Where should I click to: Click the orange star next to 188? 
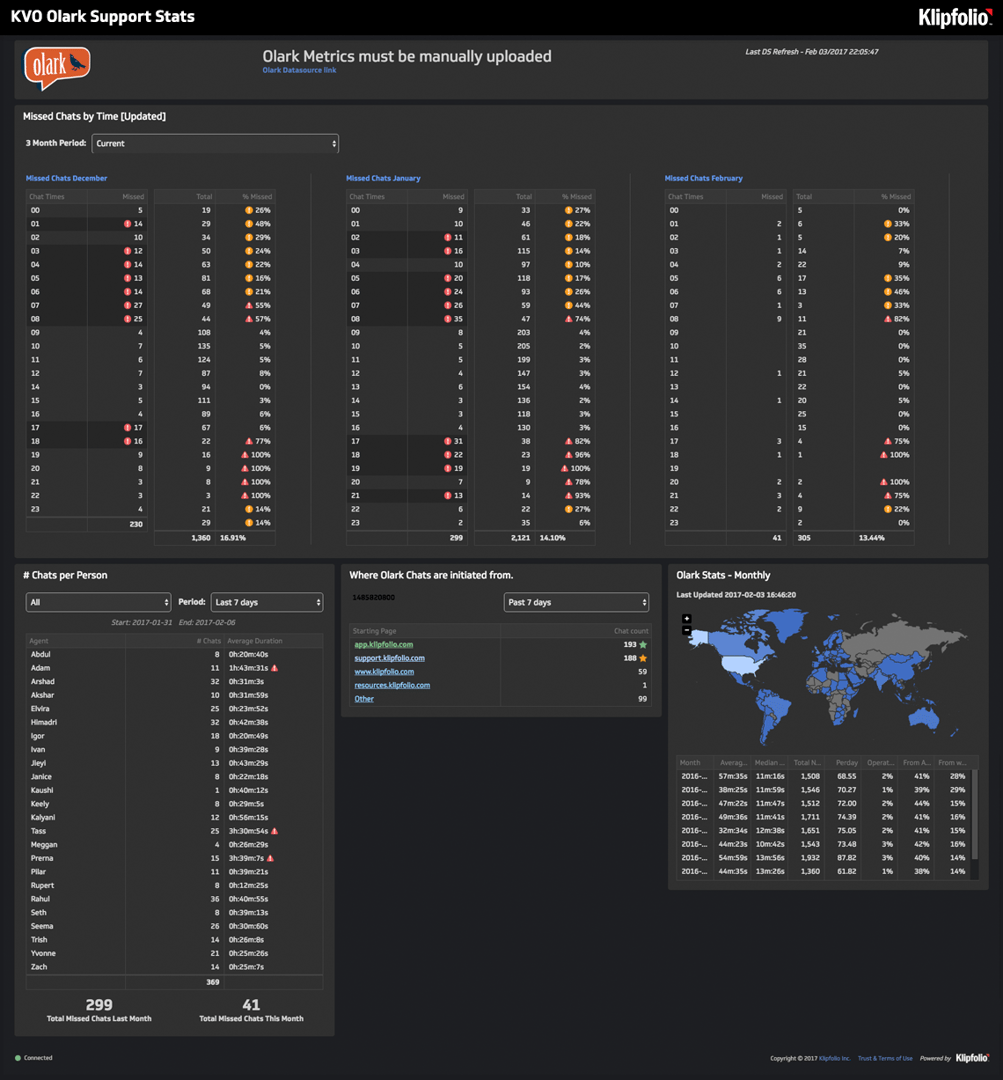click(x=643, y=658)
